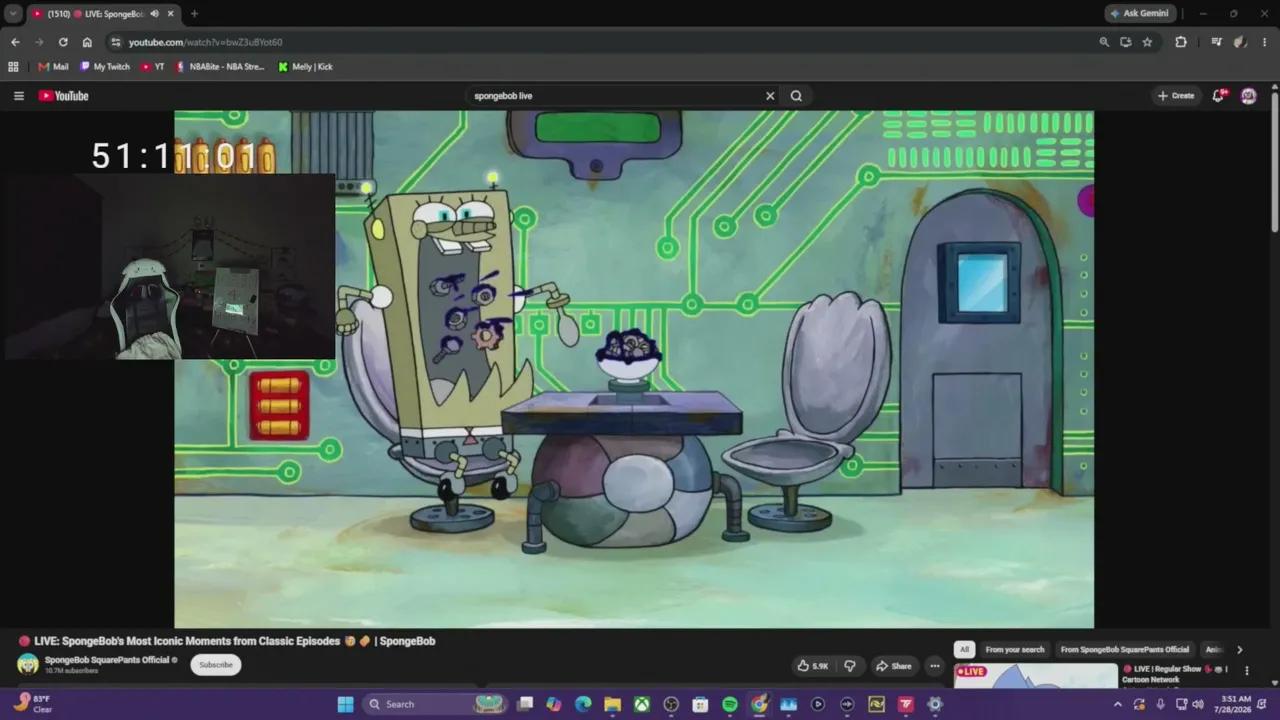Viewport: 1280px width, 720px height.
Task: Dislike the SpongeBob live video
Action: (x=850, y=666)
